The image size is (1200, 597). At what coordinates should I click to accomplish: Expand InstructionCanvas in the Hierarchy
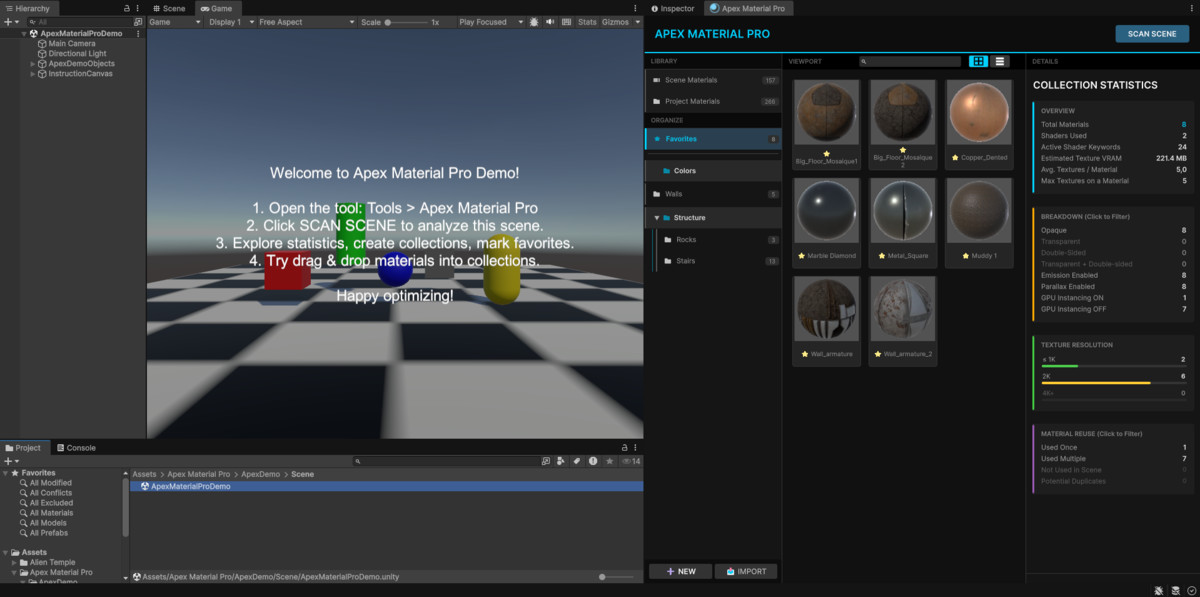click(33, 74)
